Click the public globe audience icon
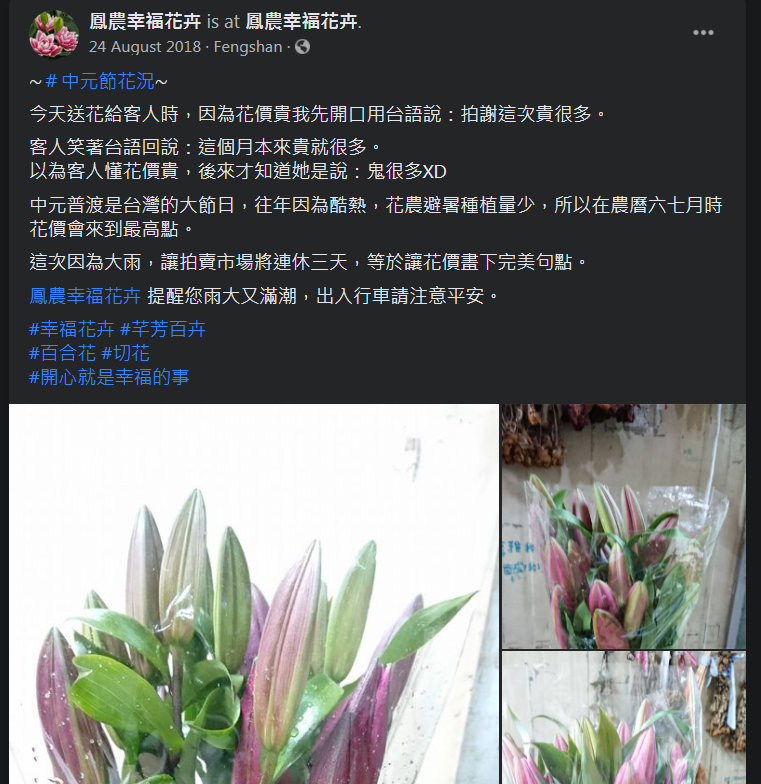The height and width of the screenshot is (784, 761). pos(302,47)
